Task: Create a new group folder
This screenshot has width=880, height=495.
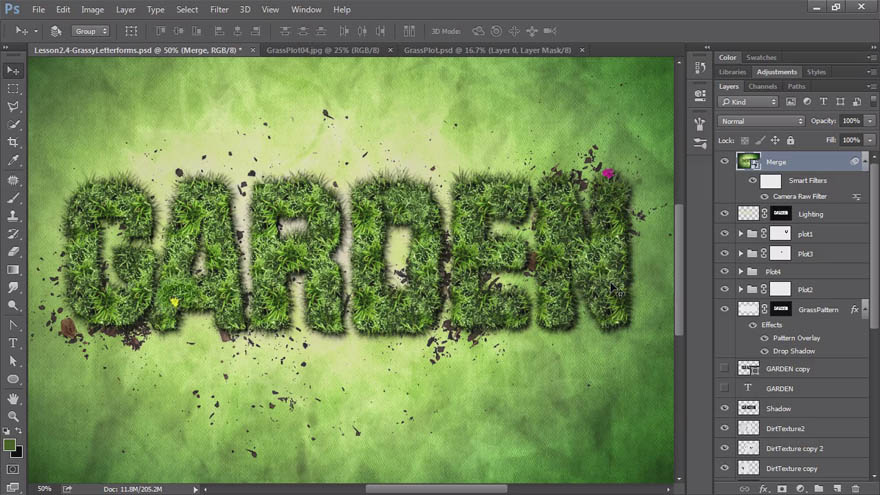Action: pos(819,489)
